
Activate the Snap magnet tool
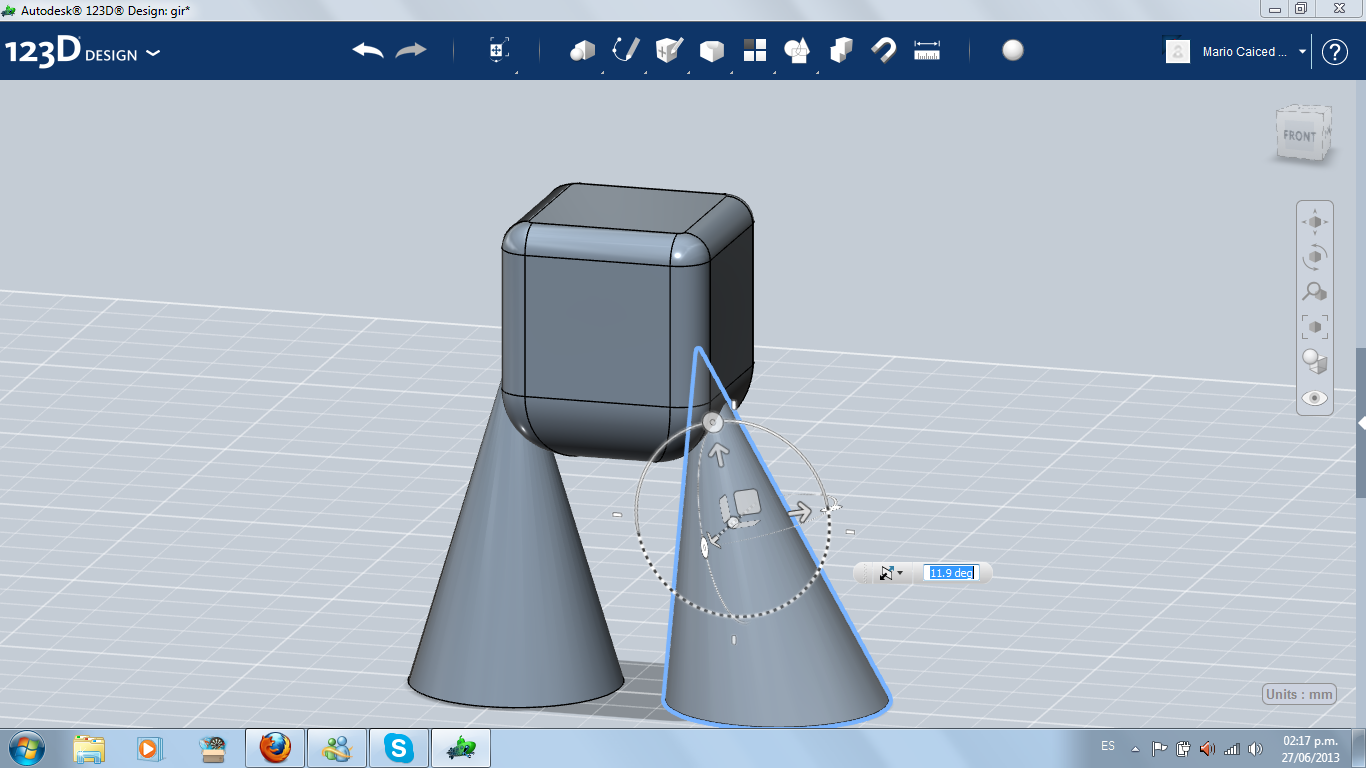[x=884, y=50]
